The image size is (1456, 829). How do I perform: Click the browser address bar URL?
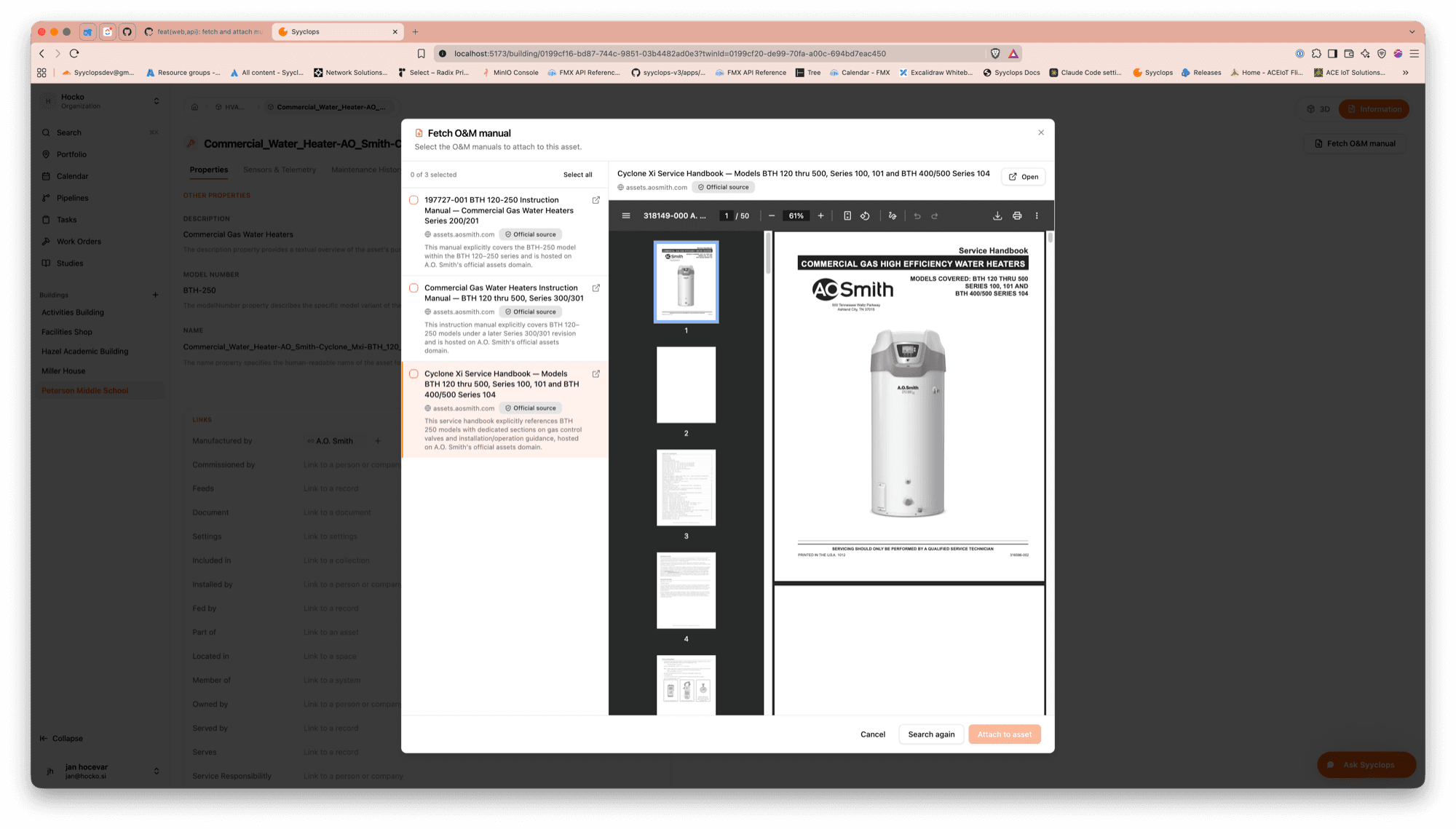click(x=670, y=54)
